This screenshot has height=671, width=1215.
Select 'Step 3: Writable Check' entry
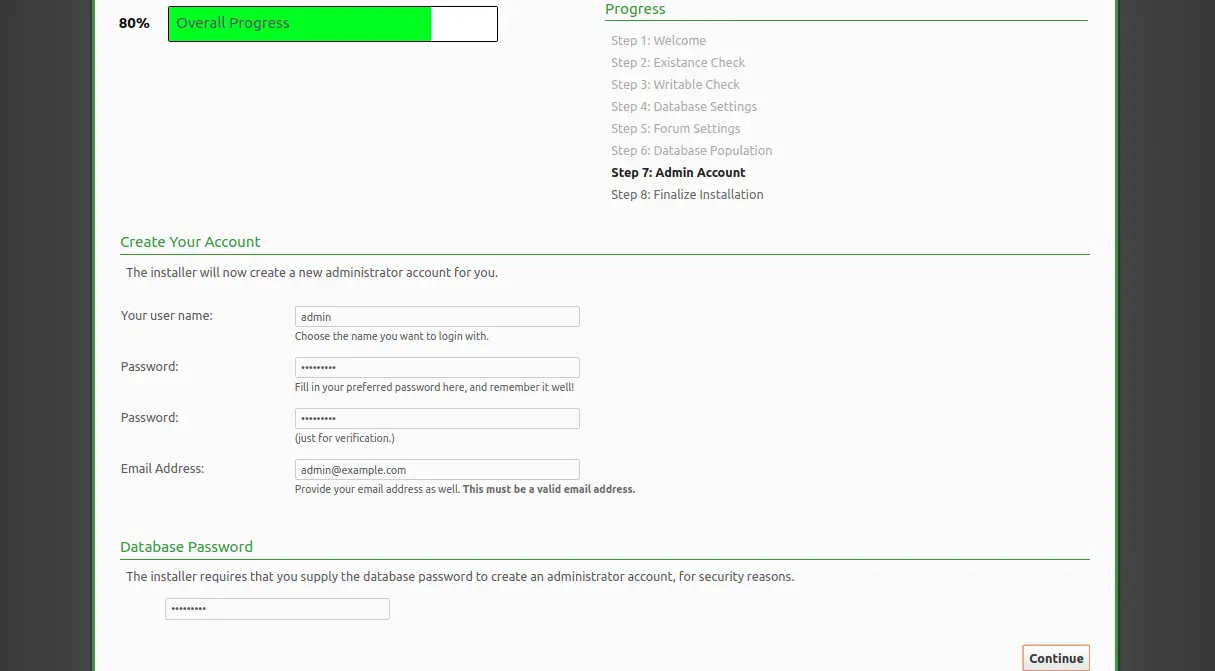[675, 85]
